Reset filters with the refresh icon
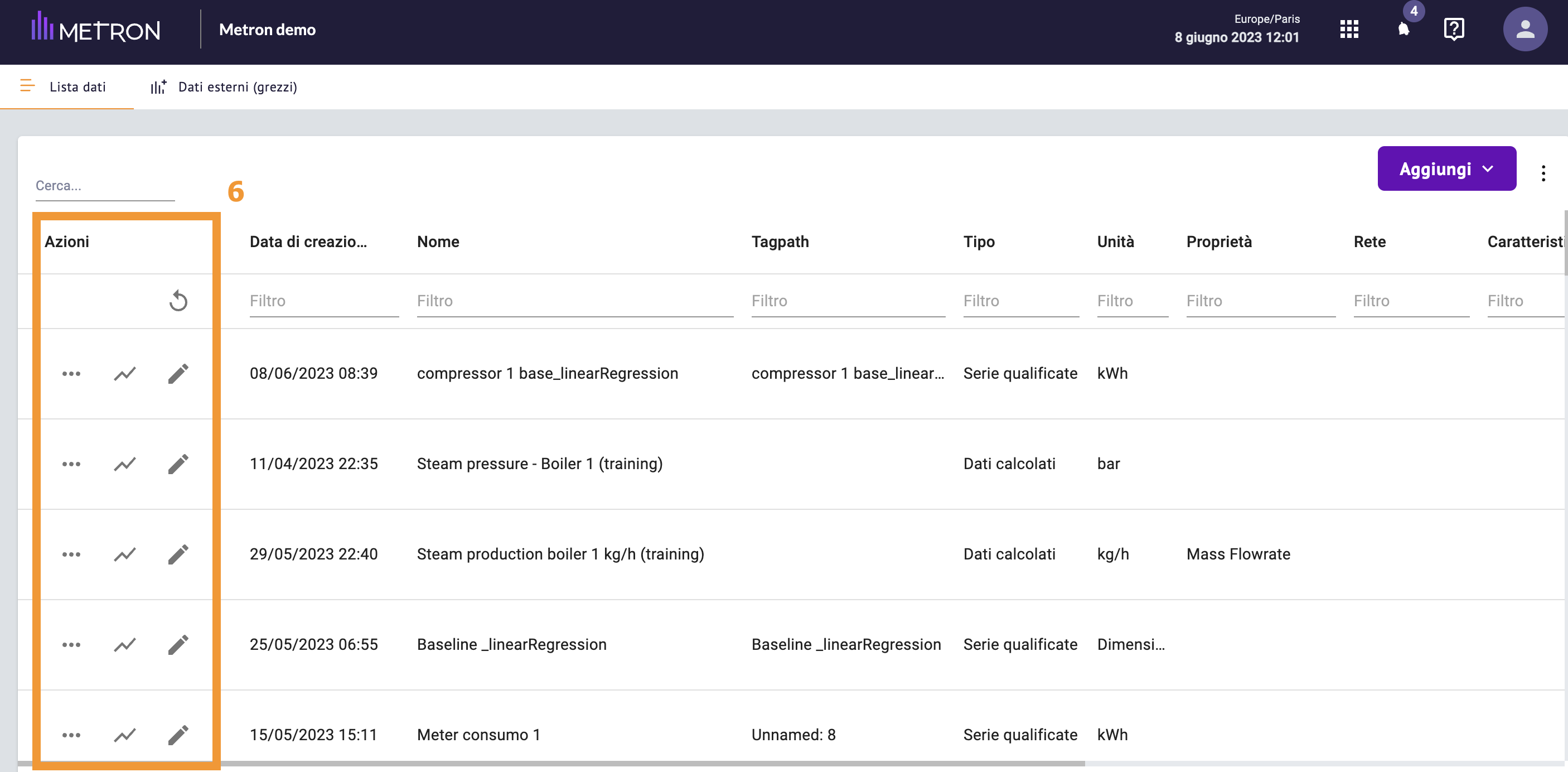Image resolution: width=1568 pixels, height=772 pixels. point(178,300)
